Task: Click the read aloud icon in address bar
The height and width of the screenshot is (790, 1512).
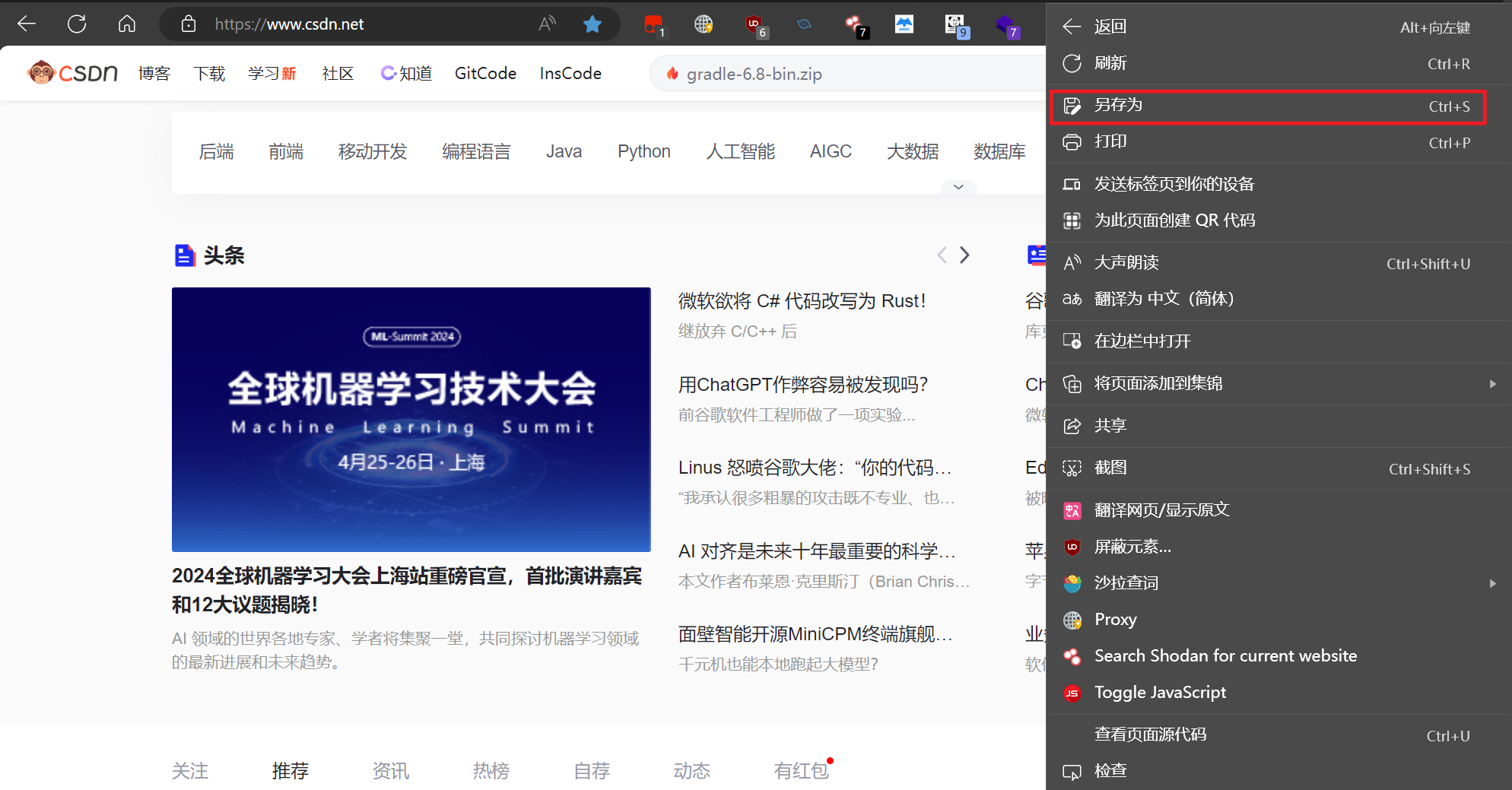Action: tap(547, 24)
